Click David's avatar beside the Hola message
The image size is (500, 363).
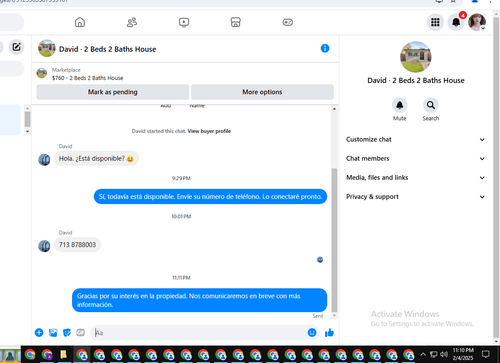pos(44,160)
